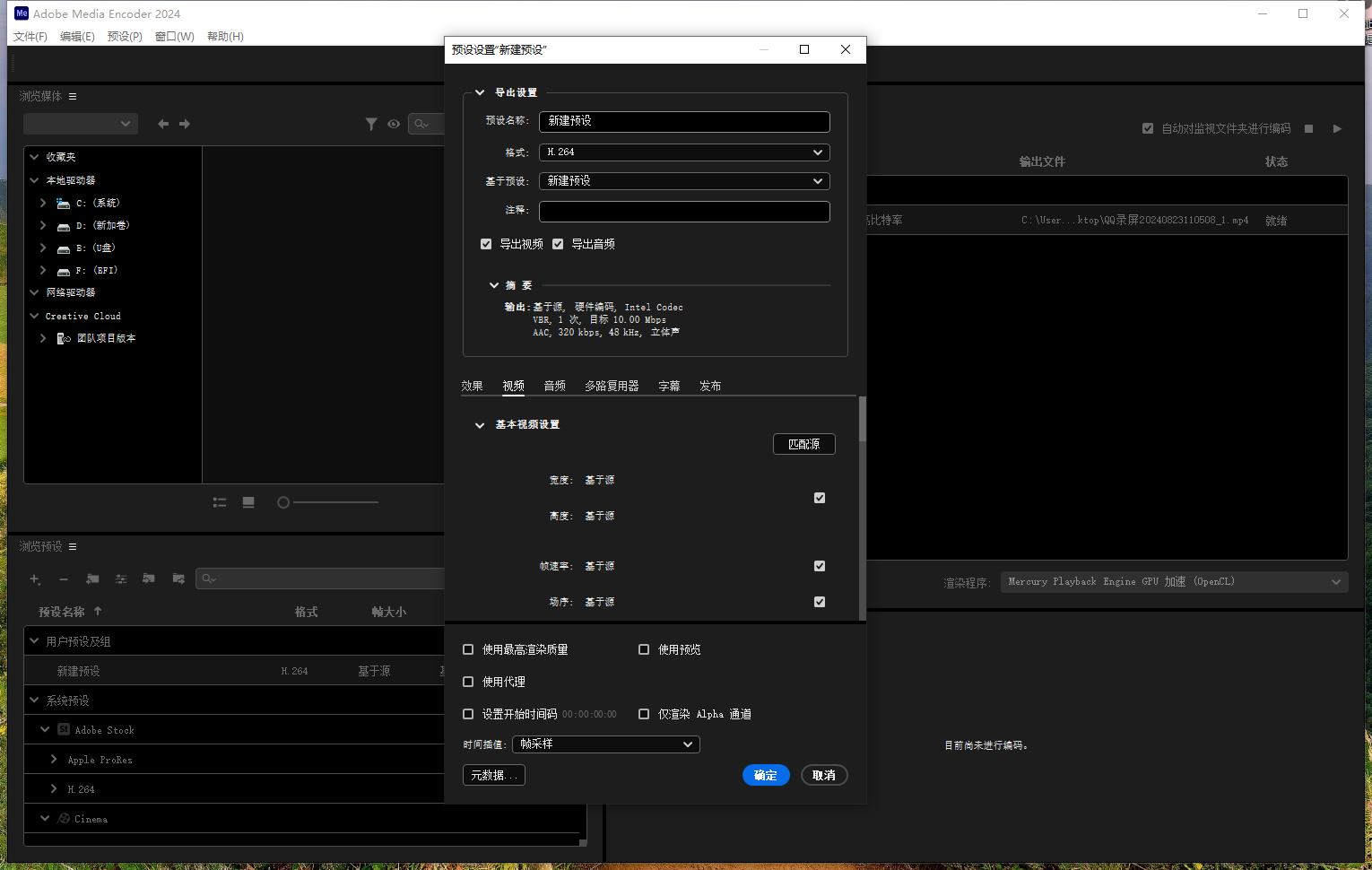Click the new preset group folder icon
This screenshot has width=1372, height=870.
point(92,579)
